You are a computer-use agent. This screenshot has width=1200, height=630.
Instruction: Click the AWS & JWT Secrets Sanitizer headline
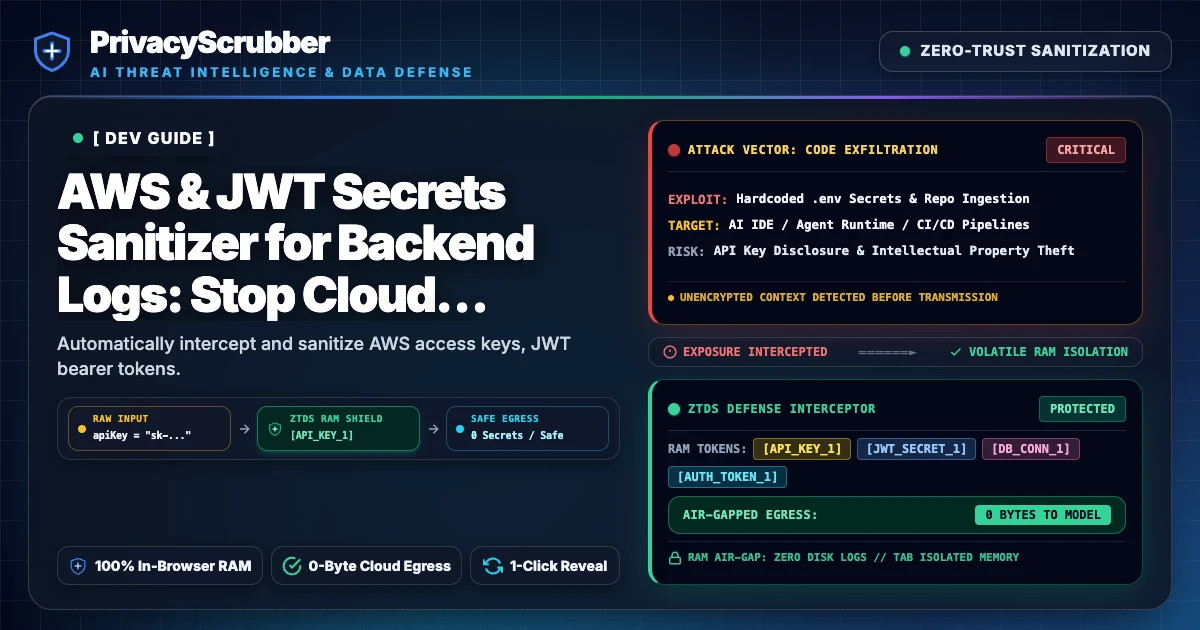295,243
